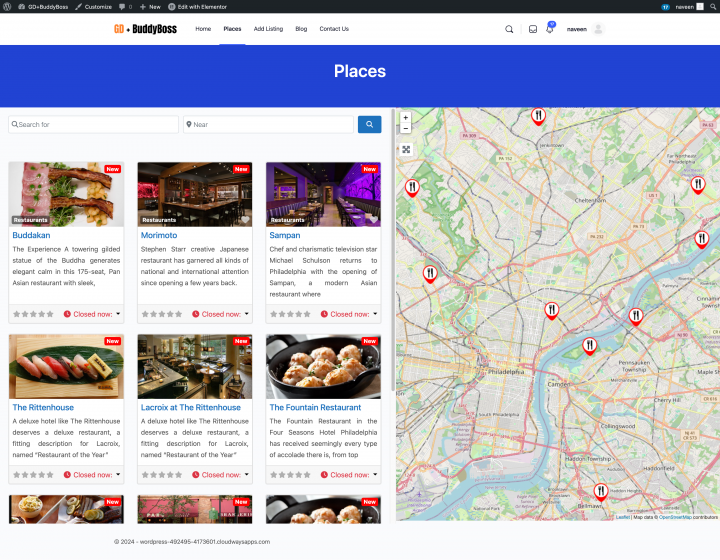720x560 pixels.
Task: Expand The Rittenhouse Closed now hours dropdown
Action: pyautogui.click(x=119, y=475)
